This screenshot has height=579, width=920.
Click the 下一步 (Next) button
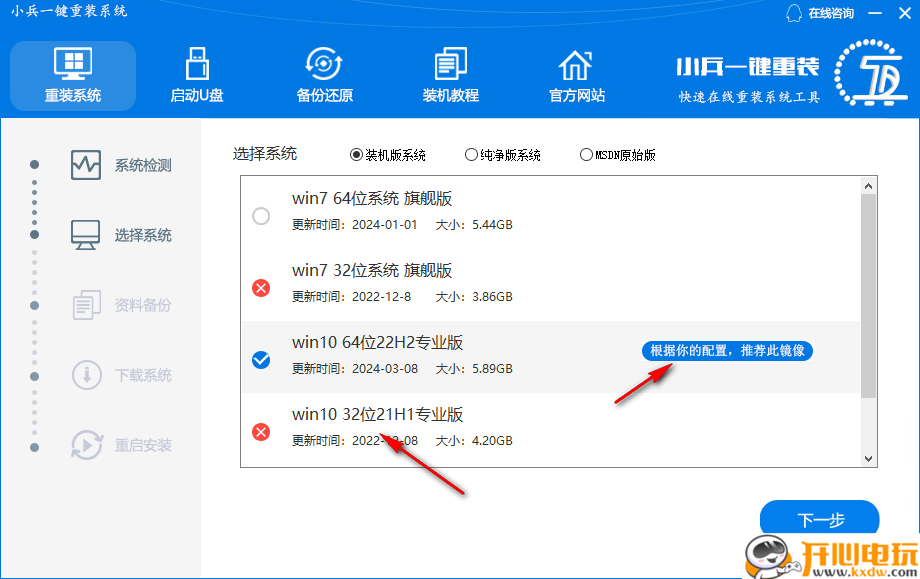pyautogui.click(x=819, y=518)
